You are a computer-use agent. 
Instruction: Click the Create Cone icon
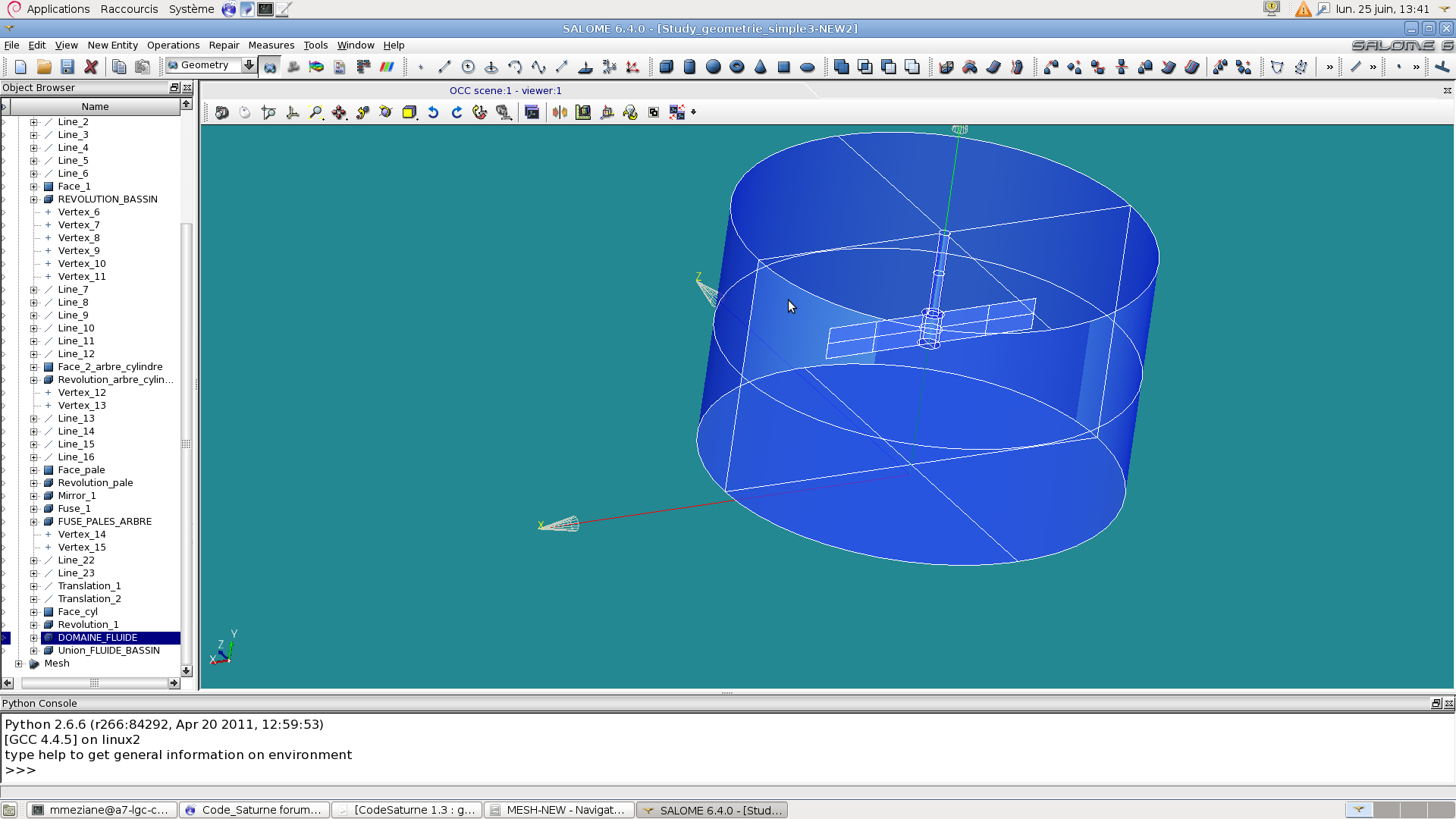(x=760, y=67)
